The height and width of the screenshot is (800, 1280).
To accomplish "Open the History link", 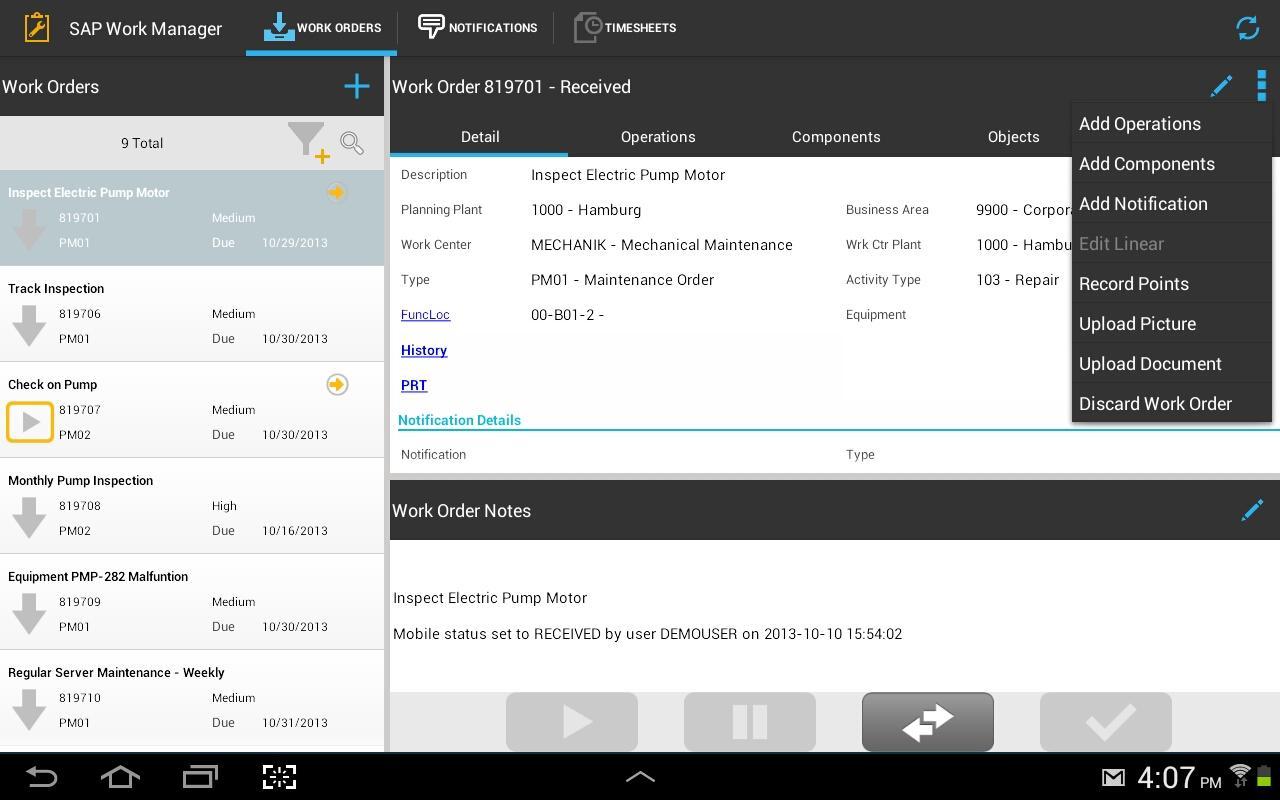I will coord(424,350).
